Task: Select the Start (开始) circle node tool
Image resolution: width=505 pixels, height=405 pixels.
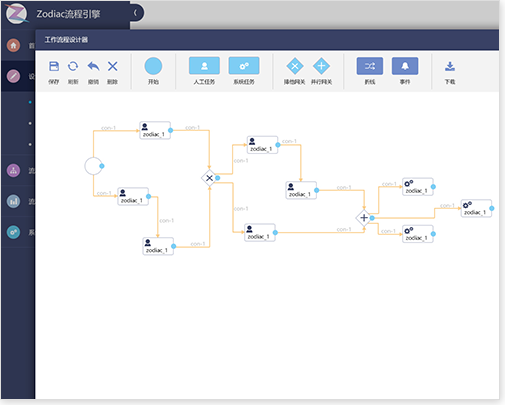Action: 153,66
